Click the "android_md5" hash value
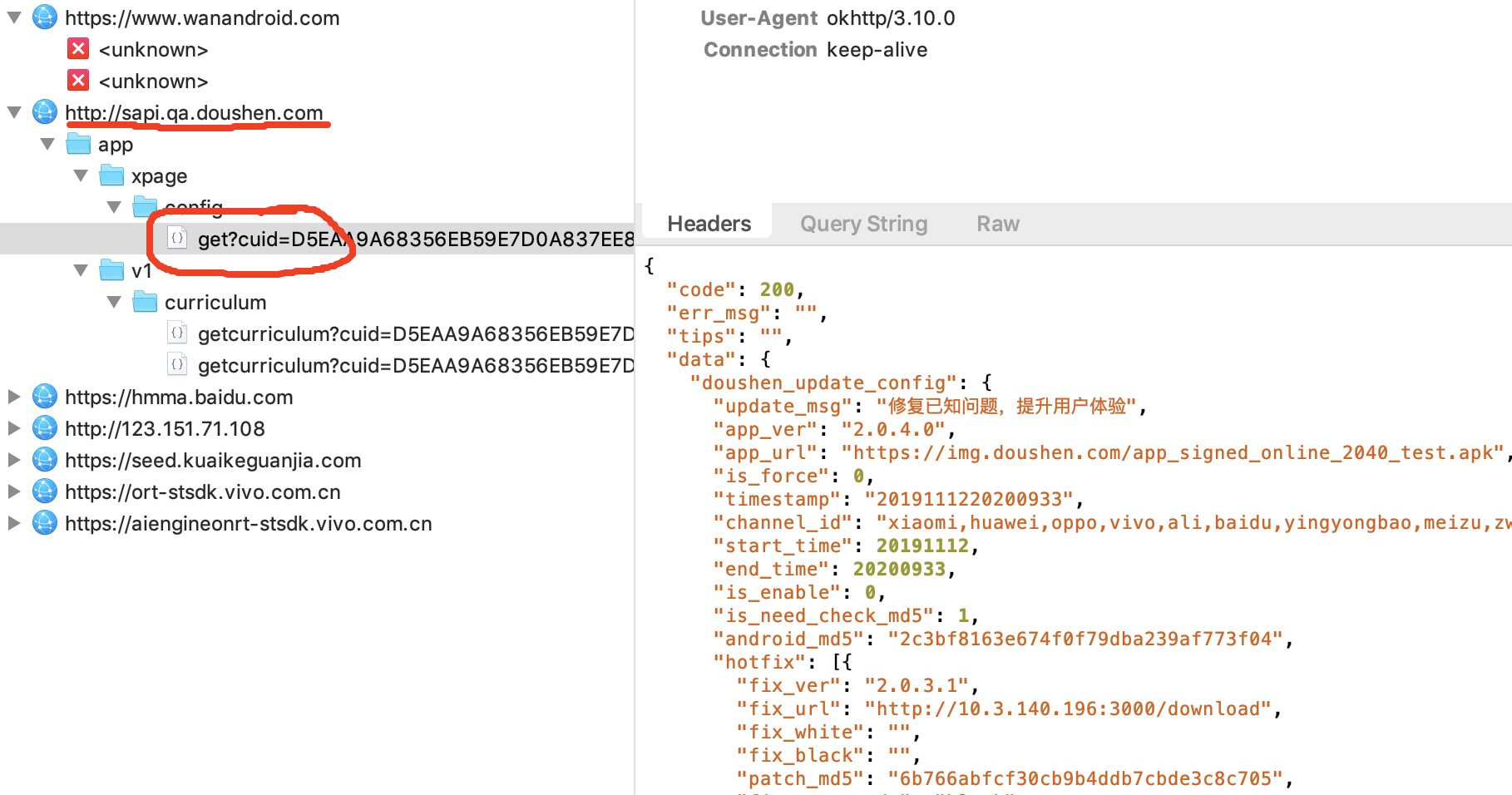 point(1086,639)
